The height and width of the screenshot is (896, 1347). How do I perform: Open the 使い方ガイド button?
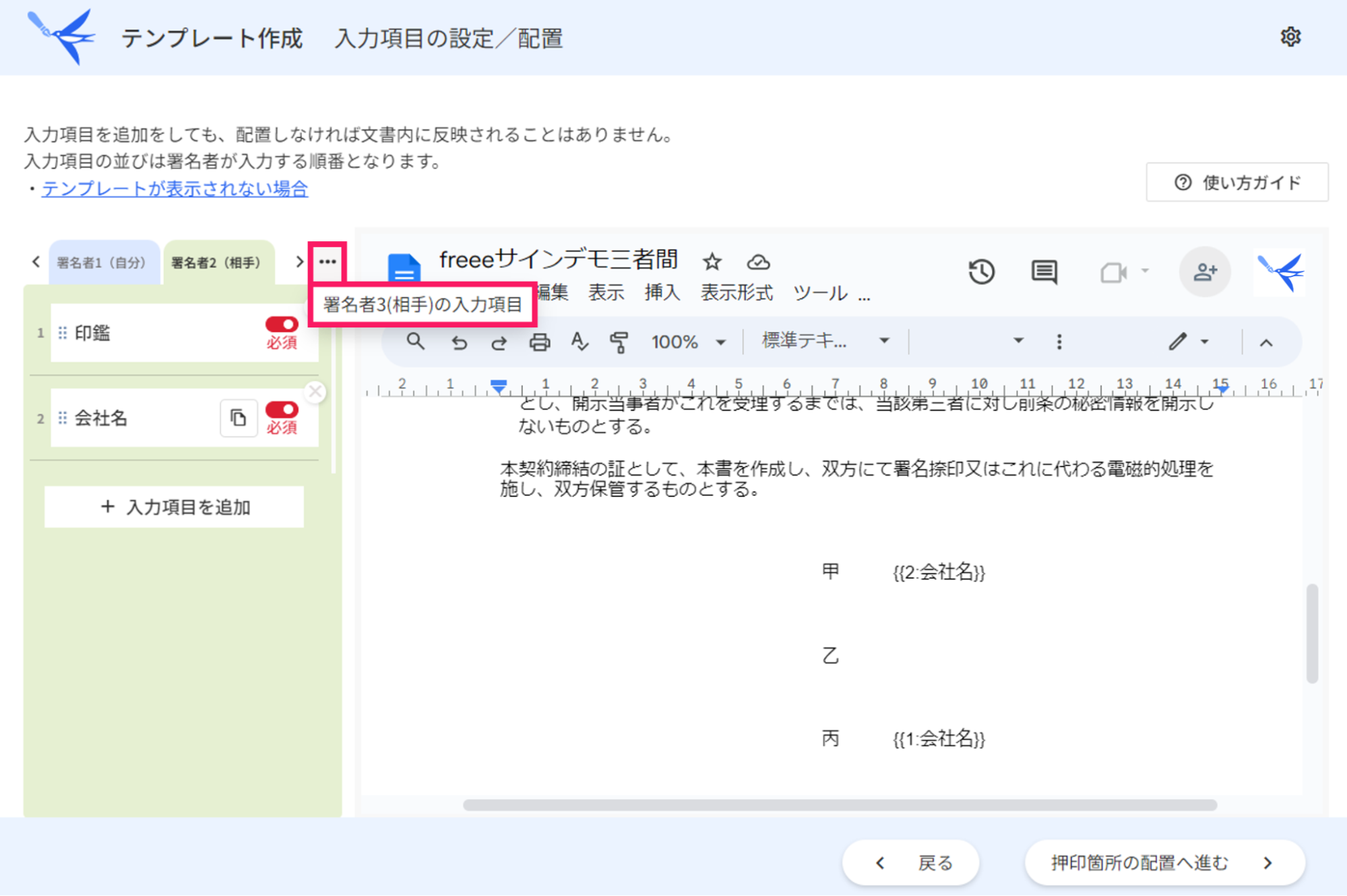(x=1237, y=182)
